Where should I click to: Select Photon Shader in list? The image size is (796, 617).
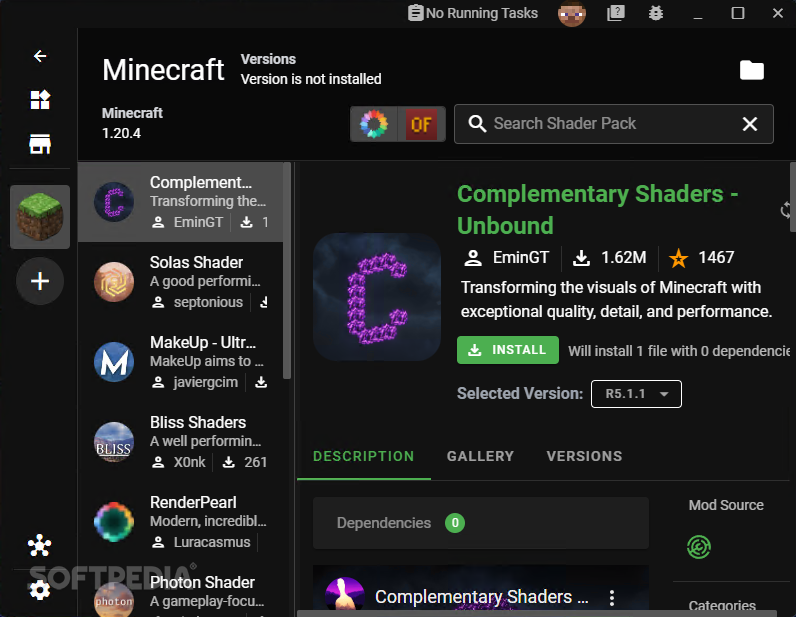click(x=180, y=592)
